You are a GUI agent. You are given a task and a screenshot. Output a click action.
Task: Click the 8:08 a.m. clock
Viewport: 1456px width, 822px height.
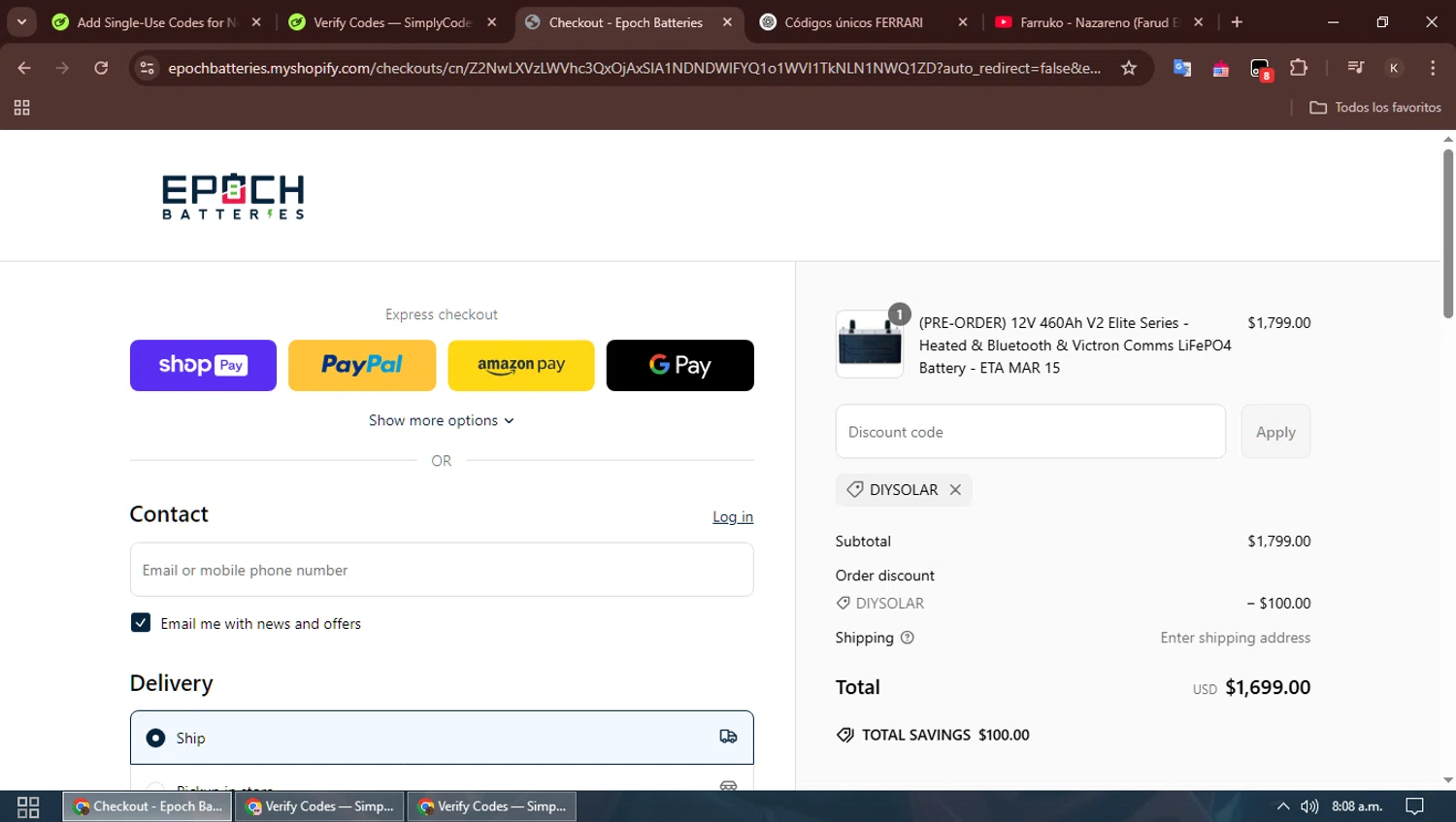(x=1357, y=806)
